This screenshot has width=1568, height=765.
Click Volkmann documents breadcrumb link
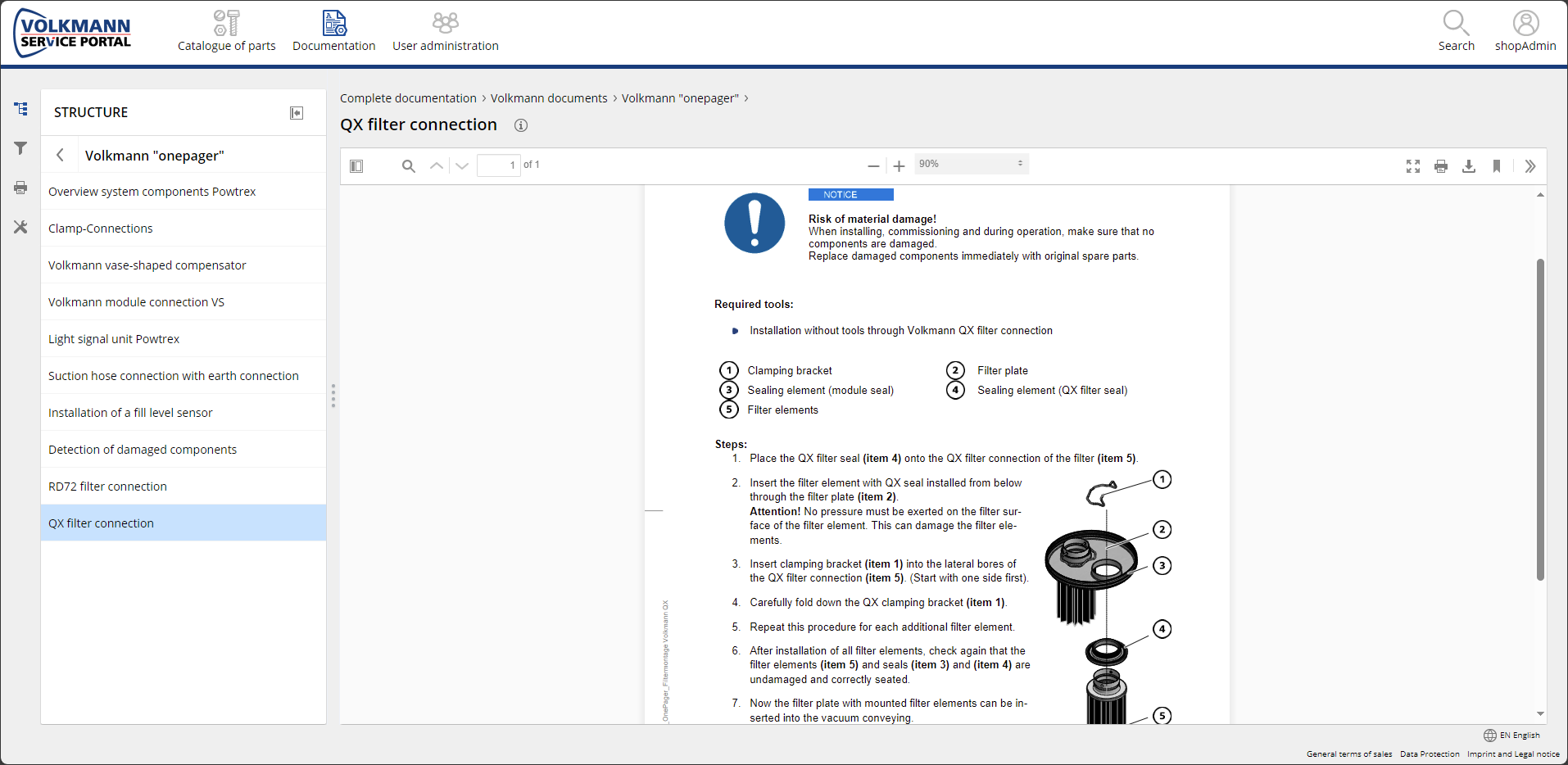[549, 98]
